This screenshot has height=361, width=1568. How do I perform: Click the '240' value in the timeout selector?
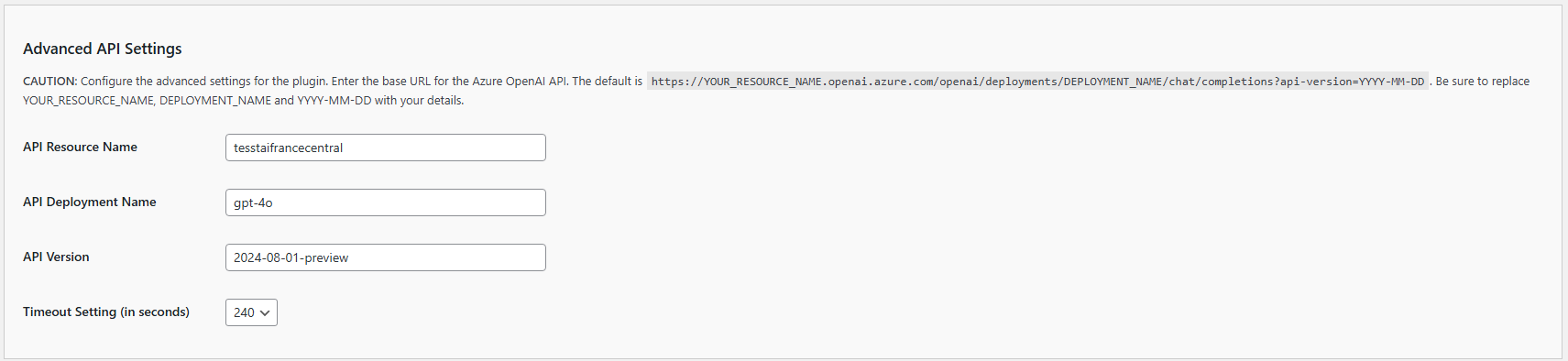coord(244,312)
